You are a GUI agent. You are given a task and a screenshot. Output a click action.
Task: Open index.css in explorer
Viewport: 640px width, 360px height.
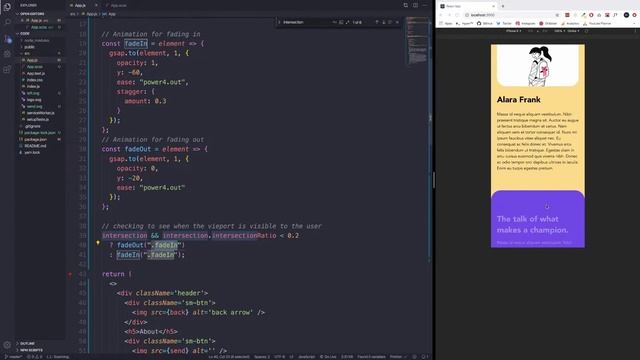34,80
